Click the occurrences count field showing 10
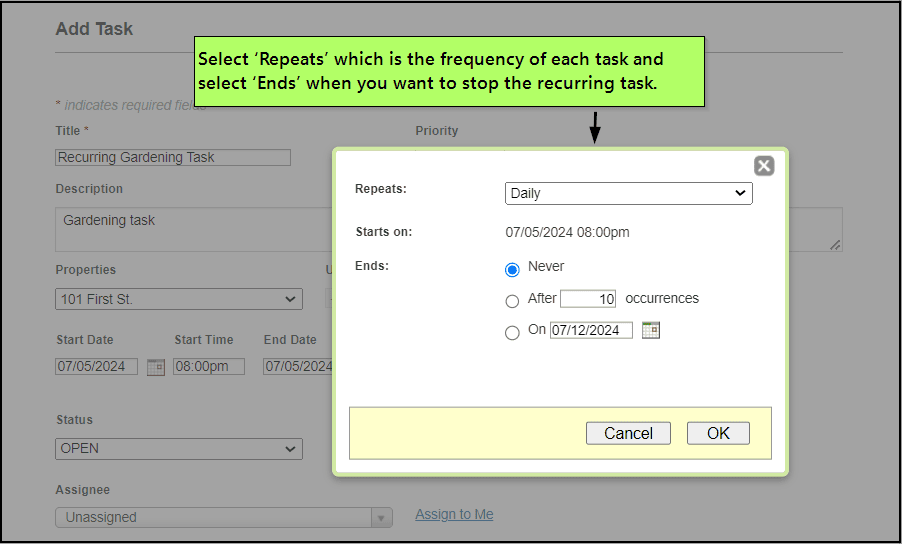This screenshot has width=902, height=544. [x=588, y=299]
